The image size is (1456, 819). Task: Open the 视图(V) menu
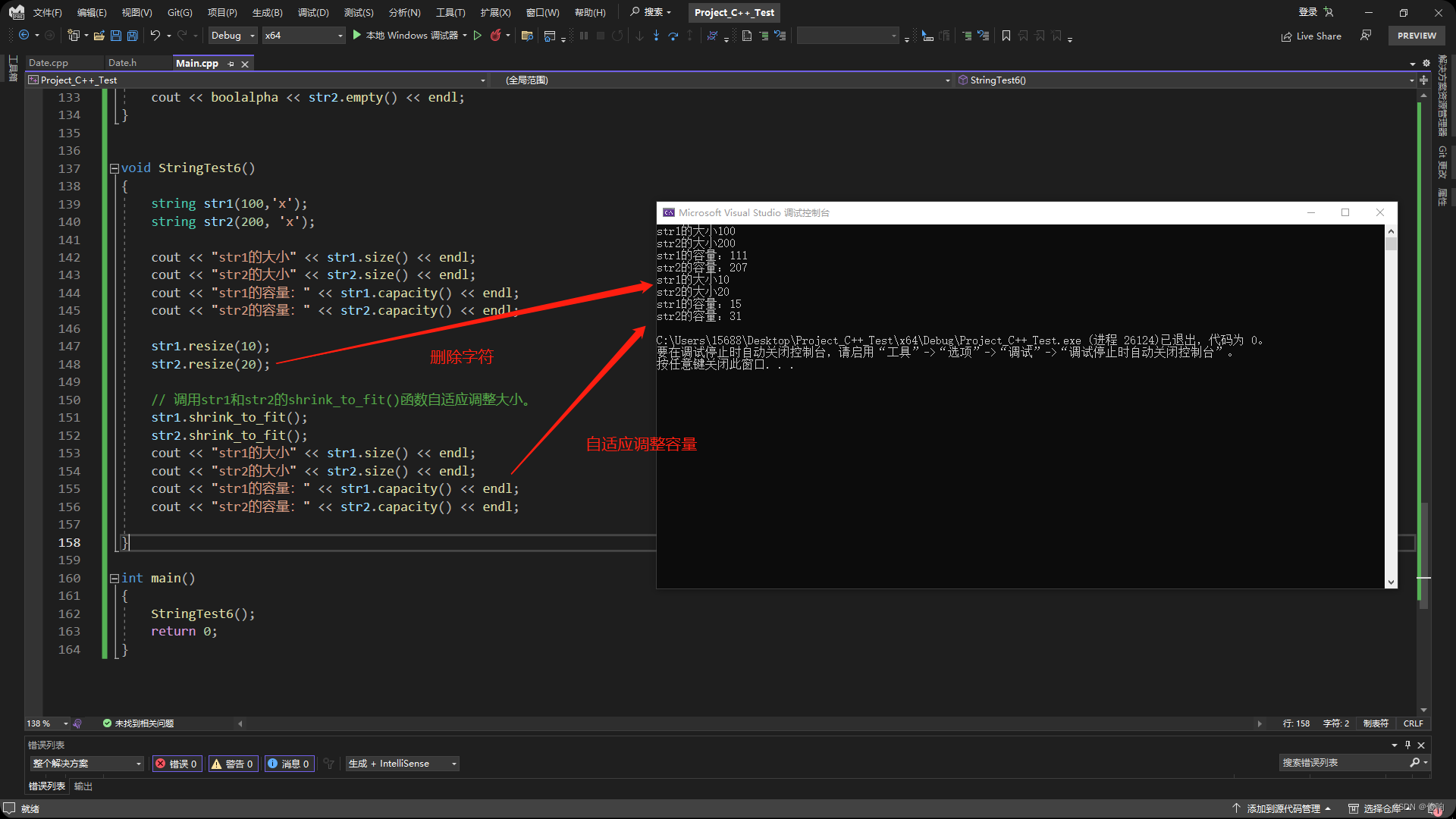pos(136,12)
